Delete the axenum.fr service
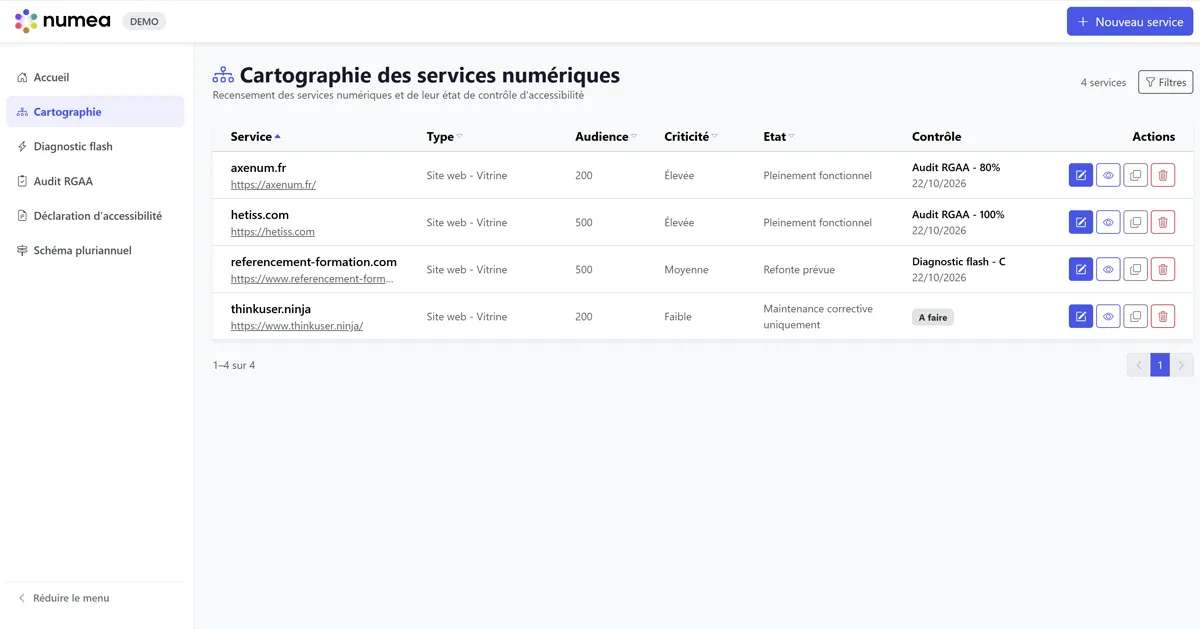1200x629 pixels. [x=1163, y=175]
